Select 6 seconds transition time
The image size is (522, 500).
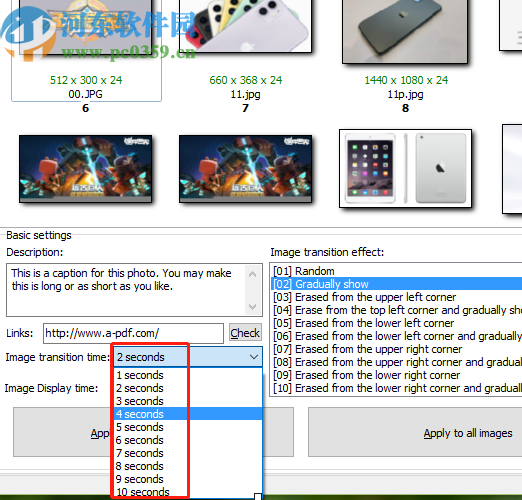[x=188, y=440]
